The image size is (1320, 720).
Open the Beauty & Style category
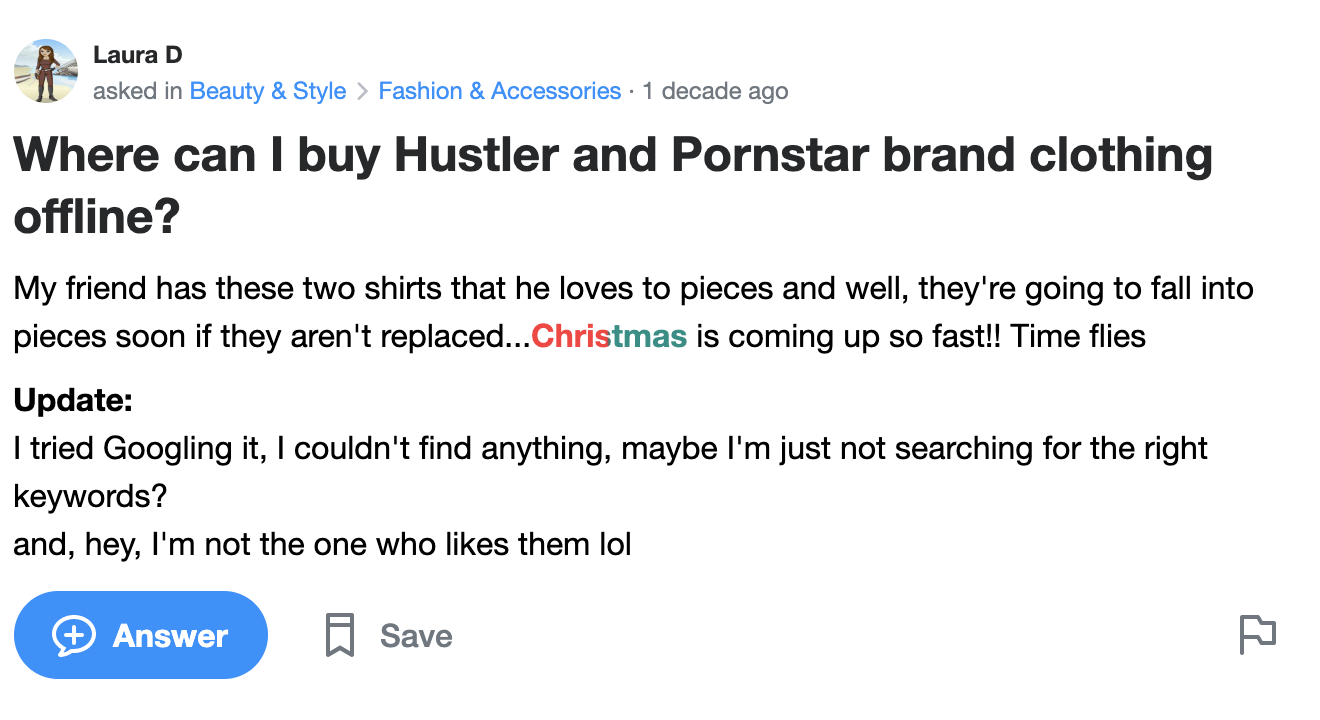[268, 92]
